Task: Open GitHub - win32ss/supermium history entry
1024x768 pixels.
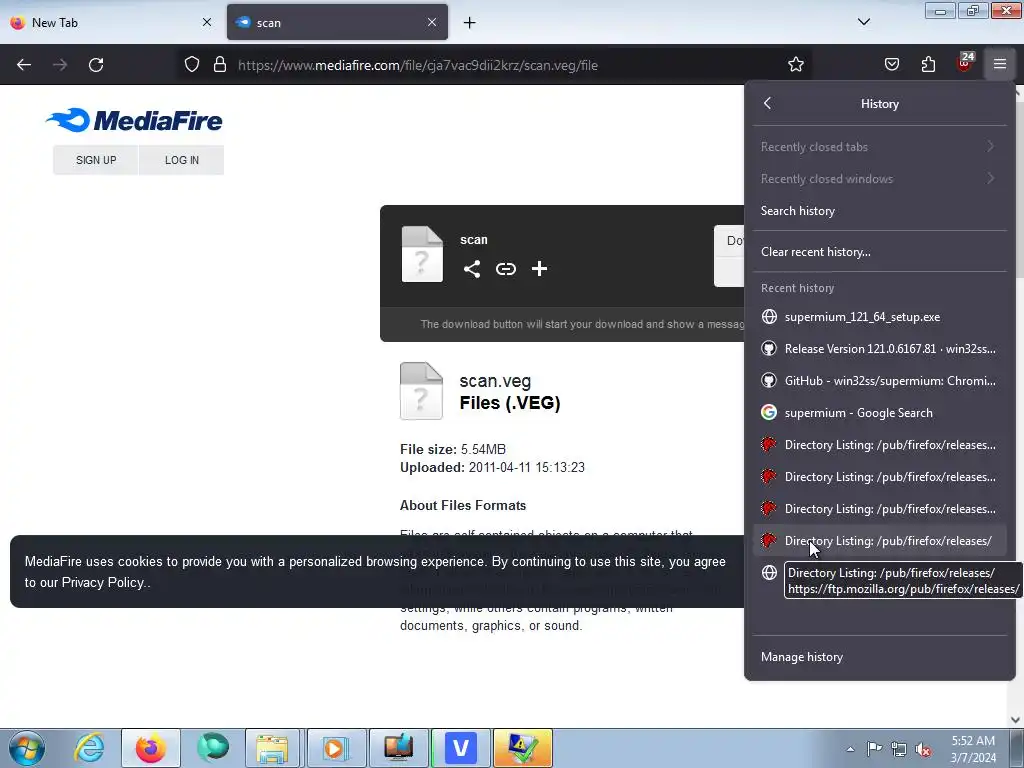Action: (879, 381)
